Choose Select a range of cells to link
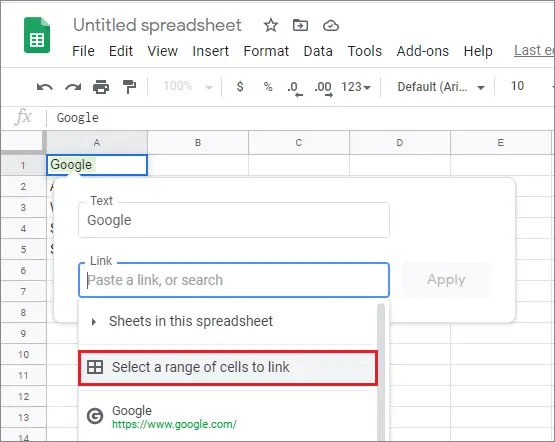 pos(228,367)
